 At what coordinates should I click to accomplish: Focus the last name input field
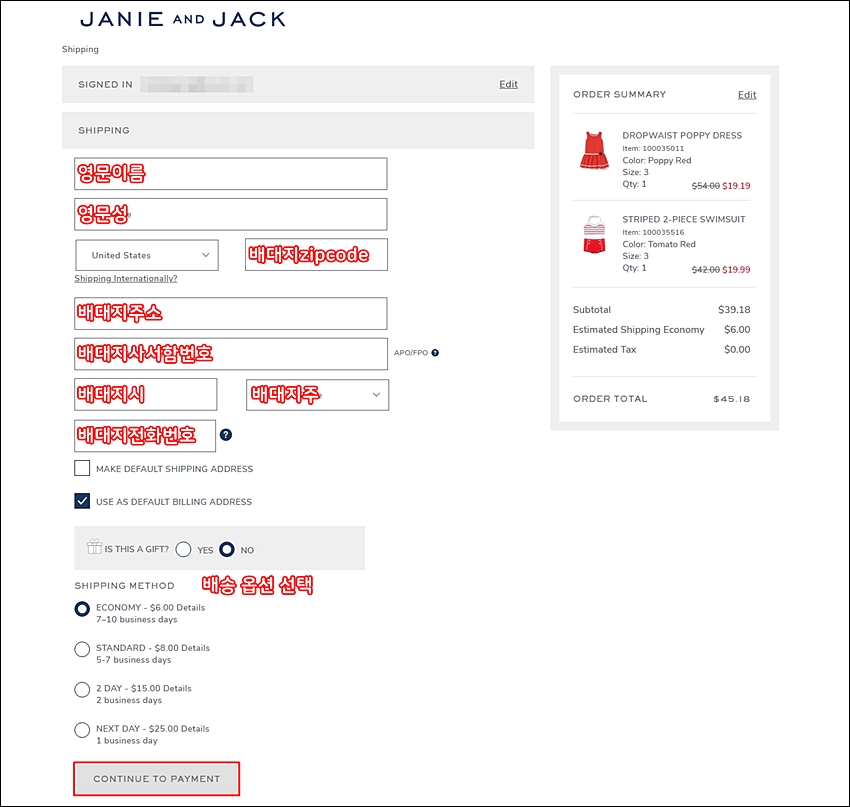(x=231, y=214)
